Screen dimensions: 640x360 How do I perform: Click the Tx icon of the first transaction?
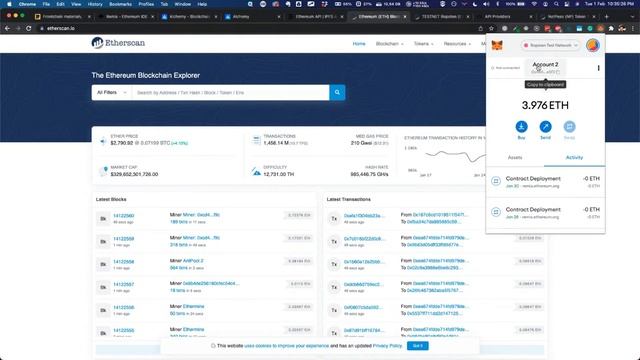[x=334, y=218]
